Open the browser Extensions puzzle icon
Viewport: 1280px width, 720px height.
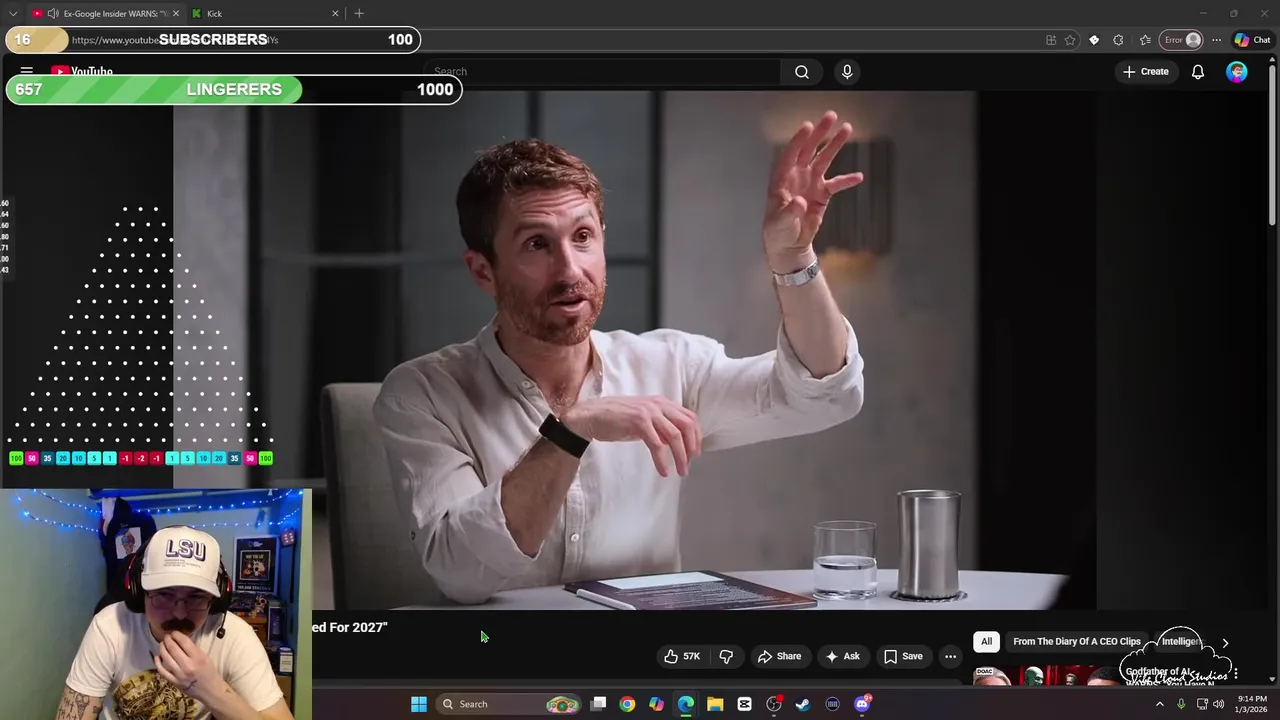(1118, 40)
